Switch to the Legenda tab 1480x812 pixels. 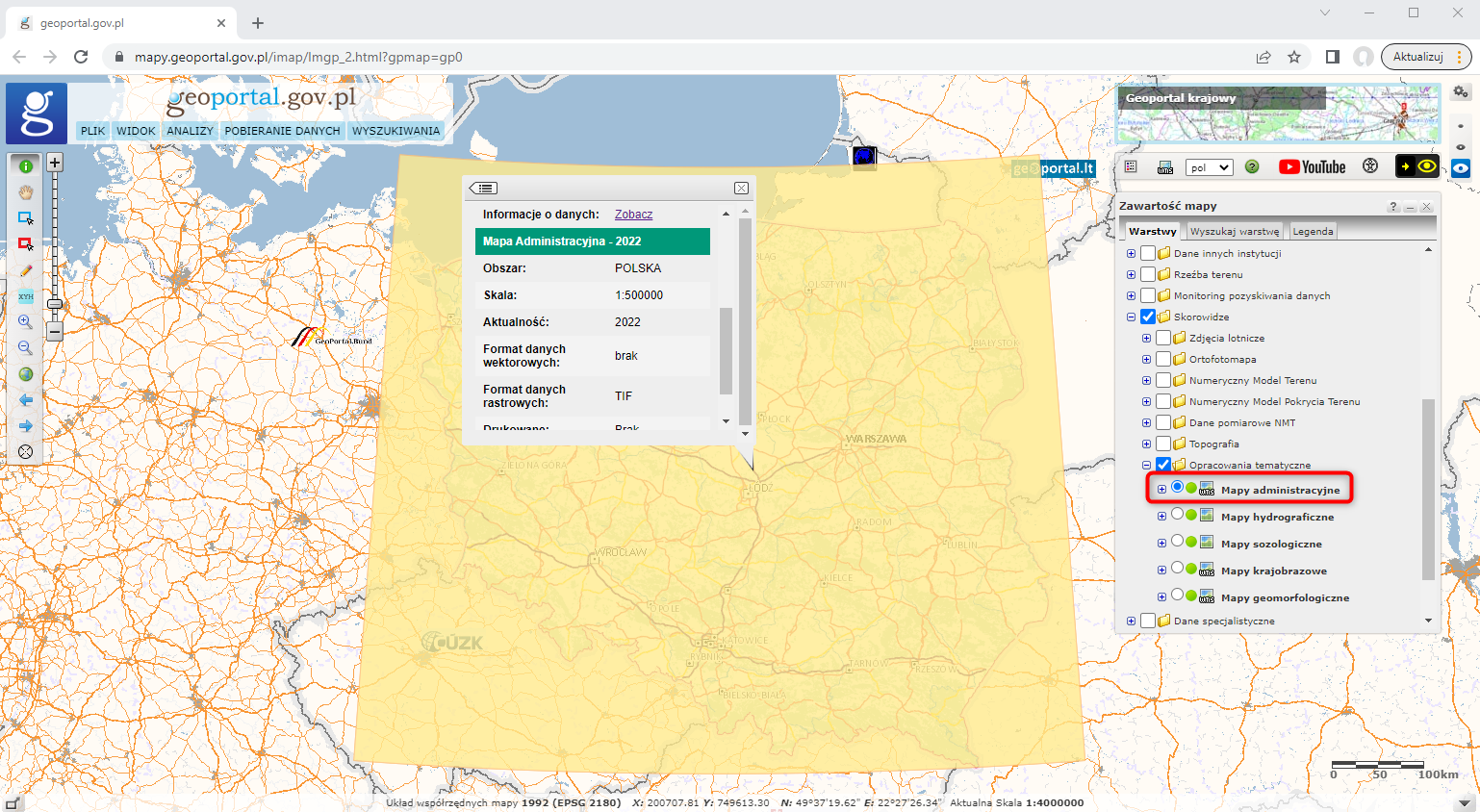coord(1313,231)
